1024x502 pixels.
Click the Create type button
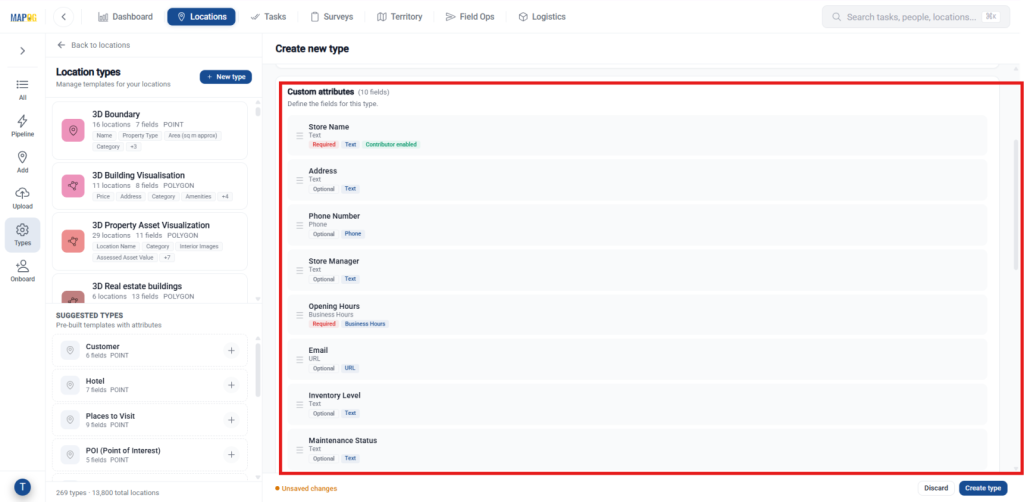point(983,488)
